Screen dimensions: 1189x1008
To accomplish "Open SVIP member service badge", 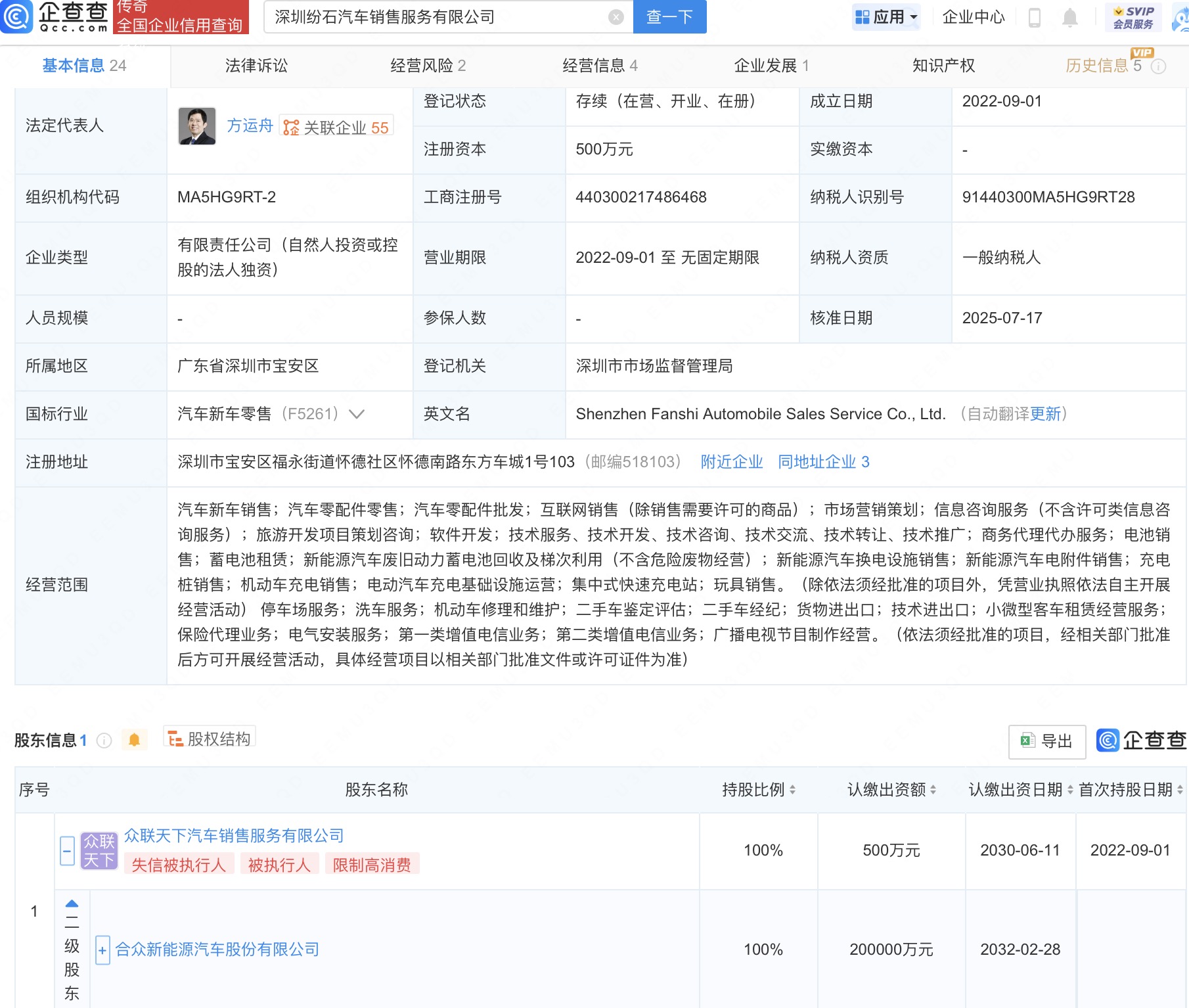I will pyautogui.click(x=1134, y=17).
